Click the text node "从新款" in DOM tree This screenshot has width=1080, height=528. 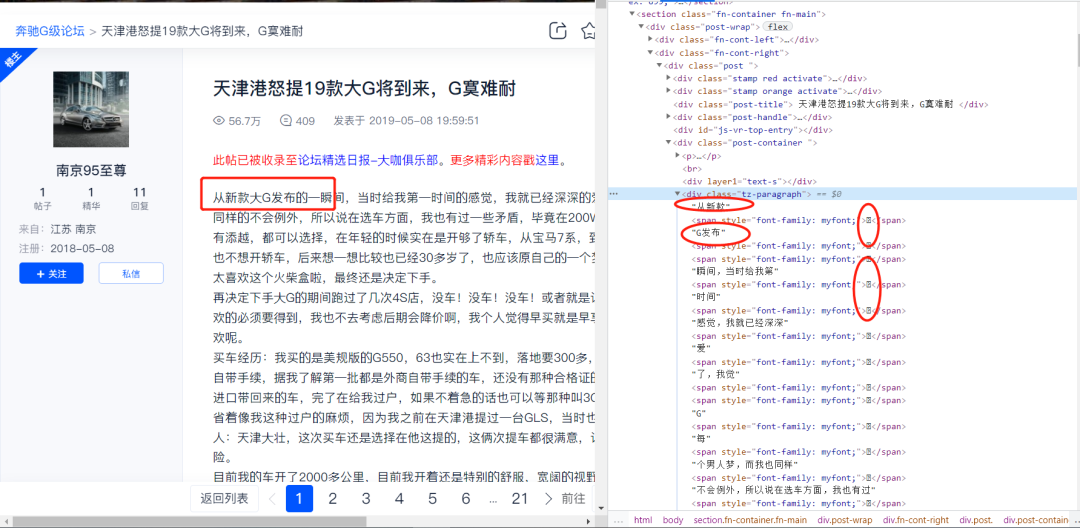point(709,207)
